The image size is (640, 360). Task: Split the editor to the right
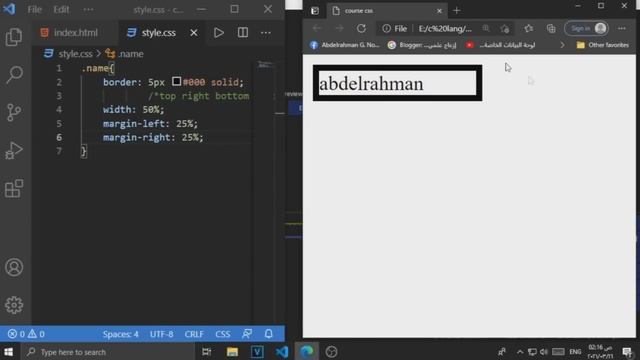click(243, 33)
